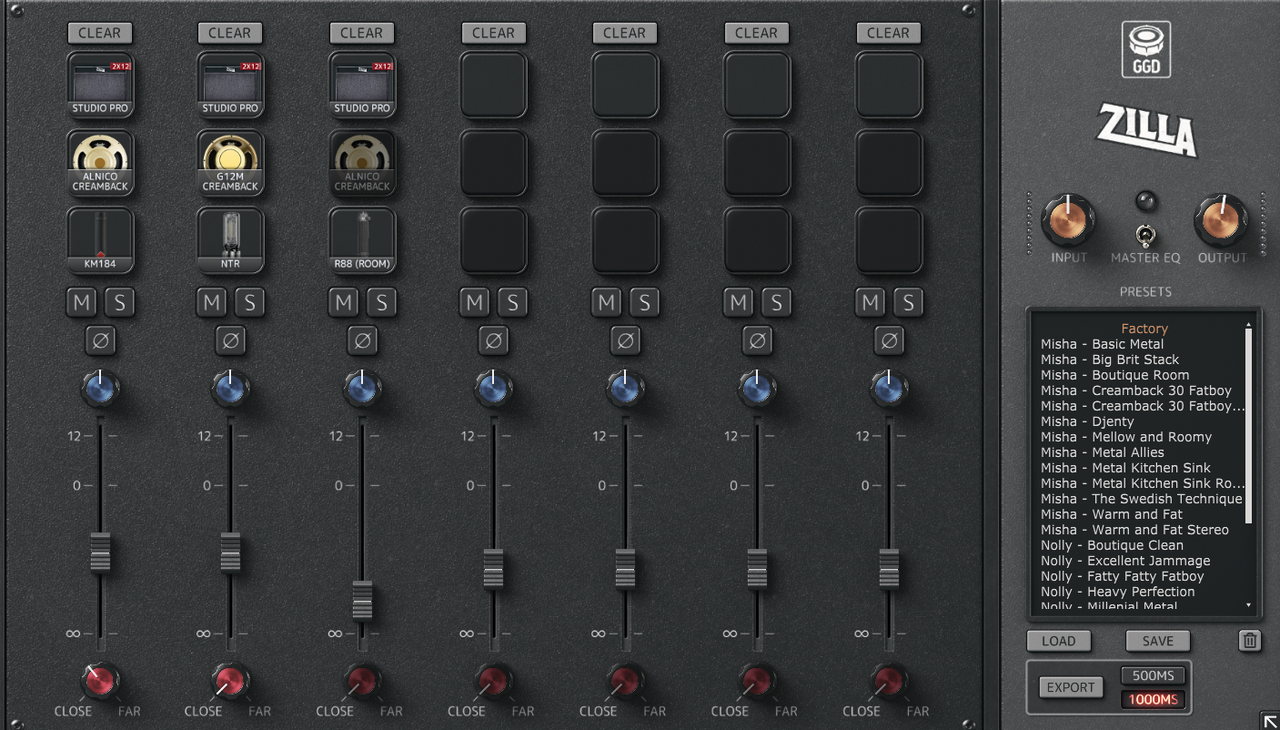The width and height of the screenshot is (1280, 730).
Task: Click the channel 3 volume fader handle
Action: pos(362,600)
